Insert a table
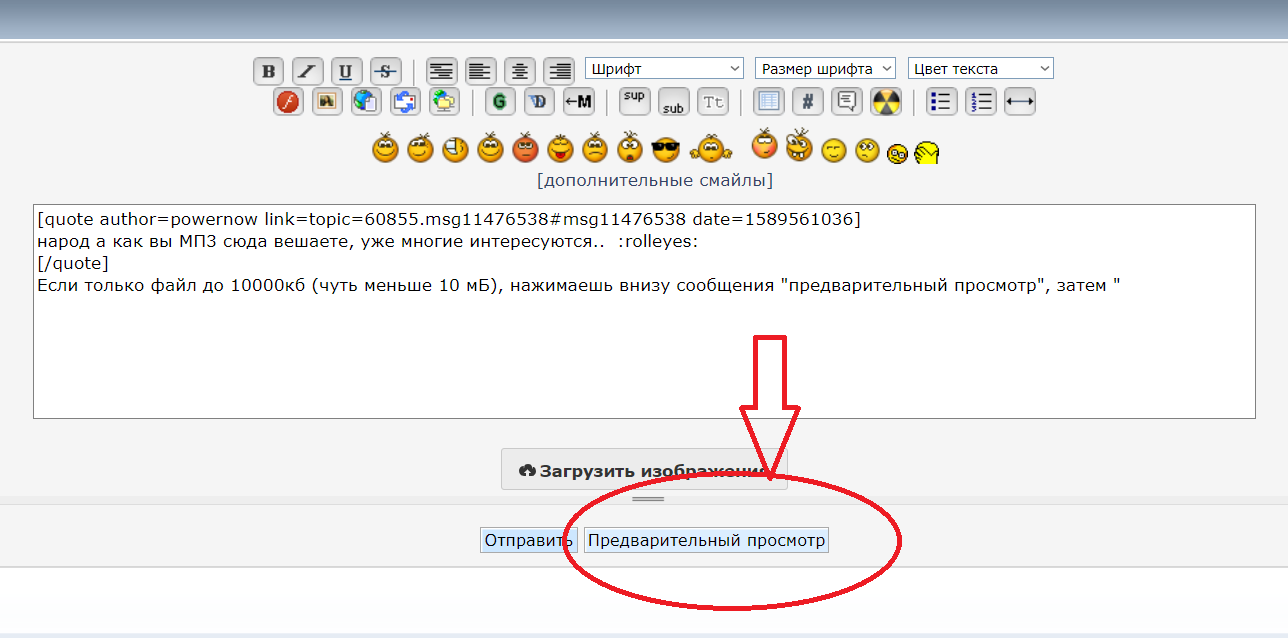The image size is (1288, 638). click(769, 101)
